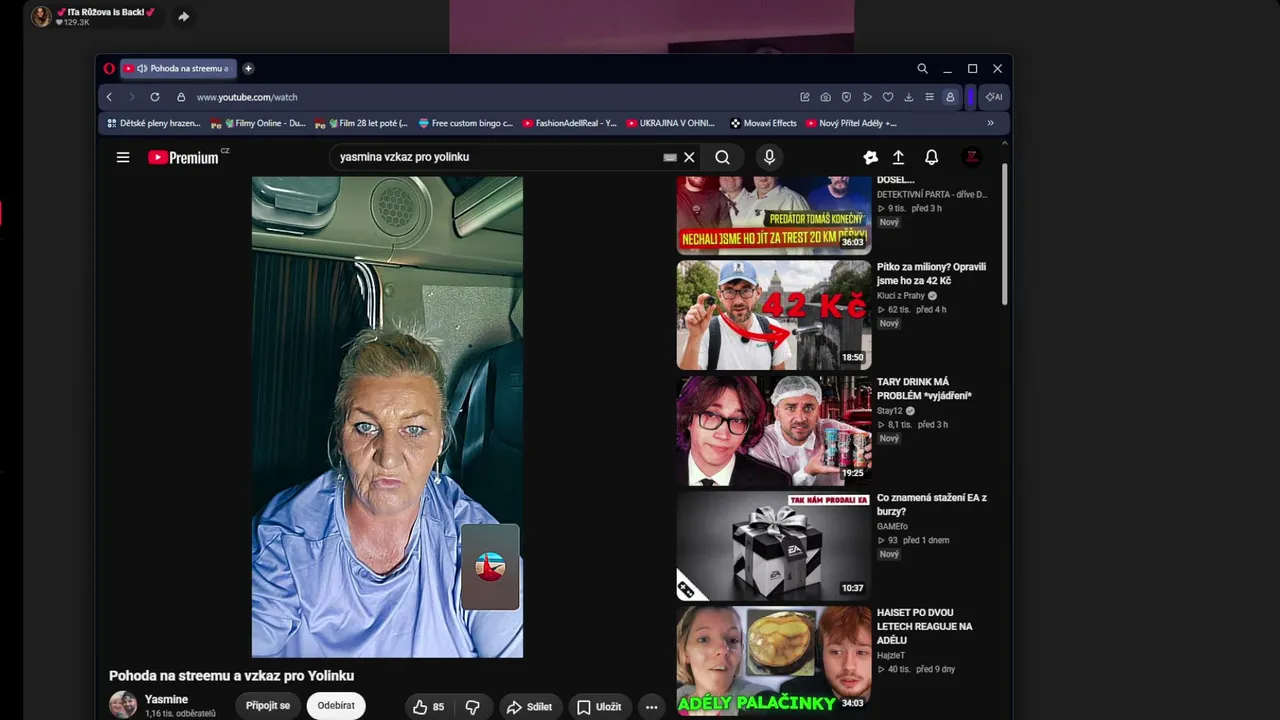The height and width of the screenshot is (720, 1280).
Task: Open the on-screen keyboard in search box
Action: coord(670,157)
